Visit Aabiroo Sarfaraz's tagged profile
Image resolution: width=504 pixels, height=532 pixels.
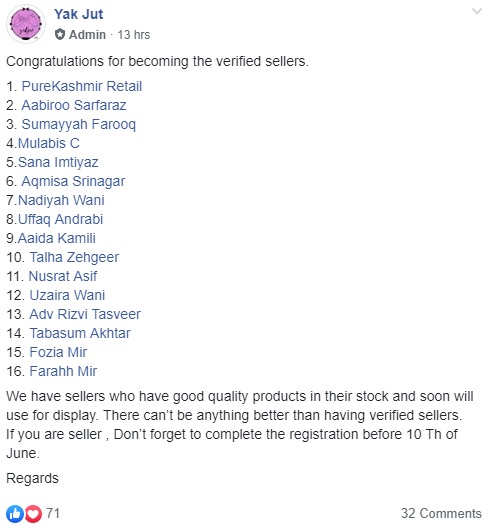point(74,105)
